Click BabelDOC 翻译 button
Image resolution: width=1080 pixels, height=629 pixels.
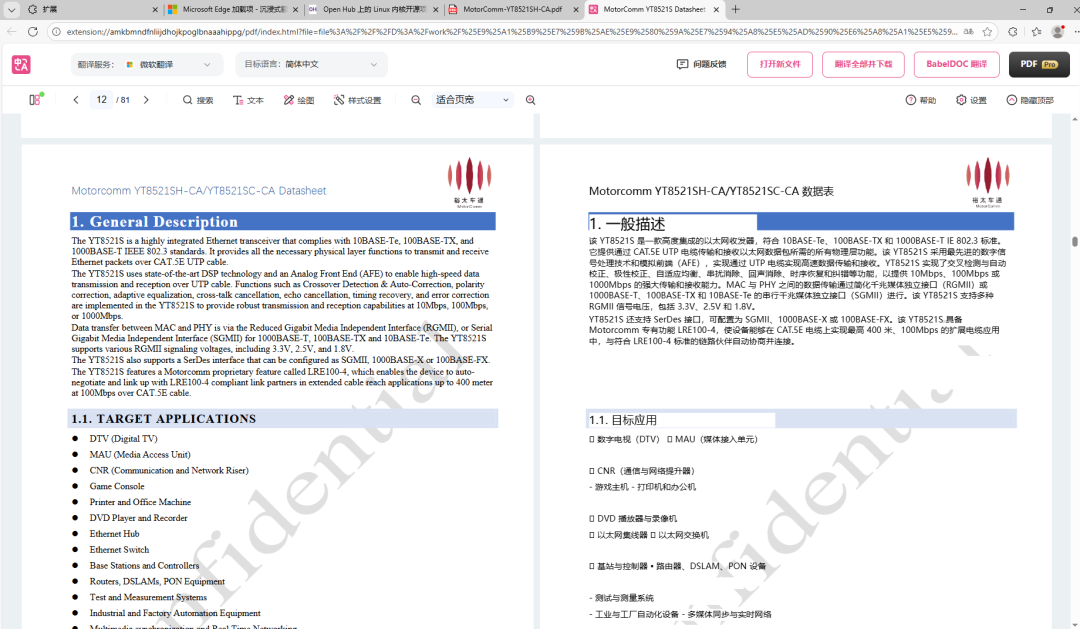(956, 64)
